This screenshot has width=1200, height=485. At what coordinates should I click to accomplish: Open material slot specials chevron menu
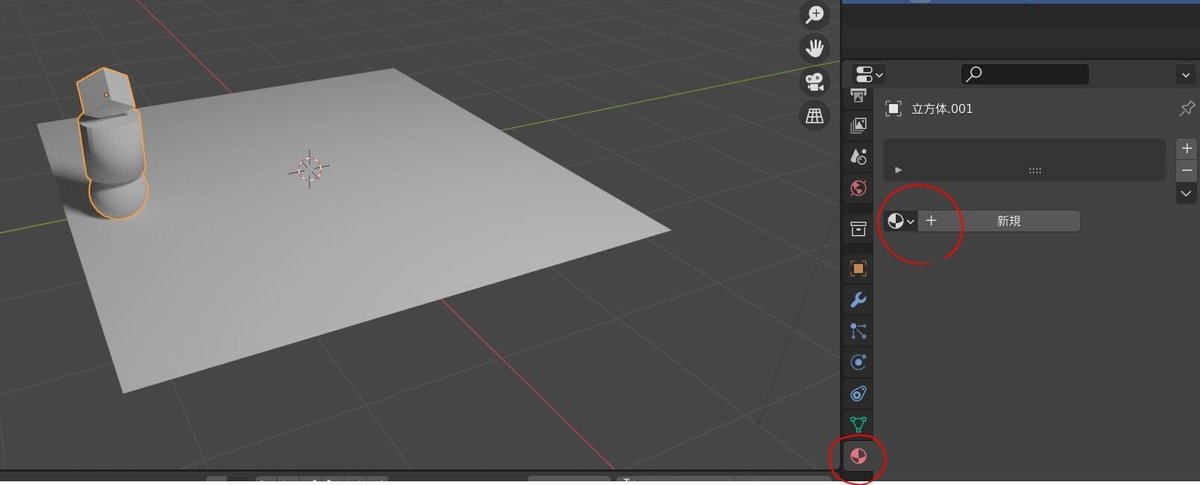(1187, 192)
